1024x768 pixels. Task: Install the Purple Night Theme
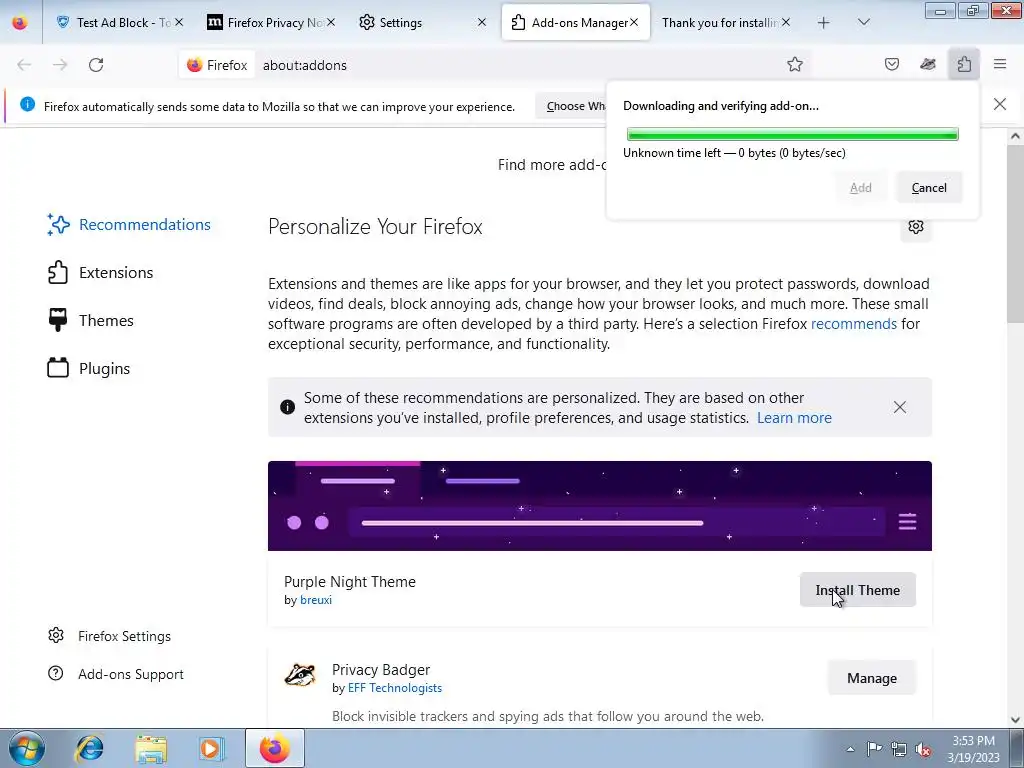pos(857,590)
